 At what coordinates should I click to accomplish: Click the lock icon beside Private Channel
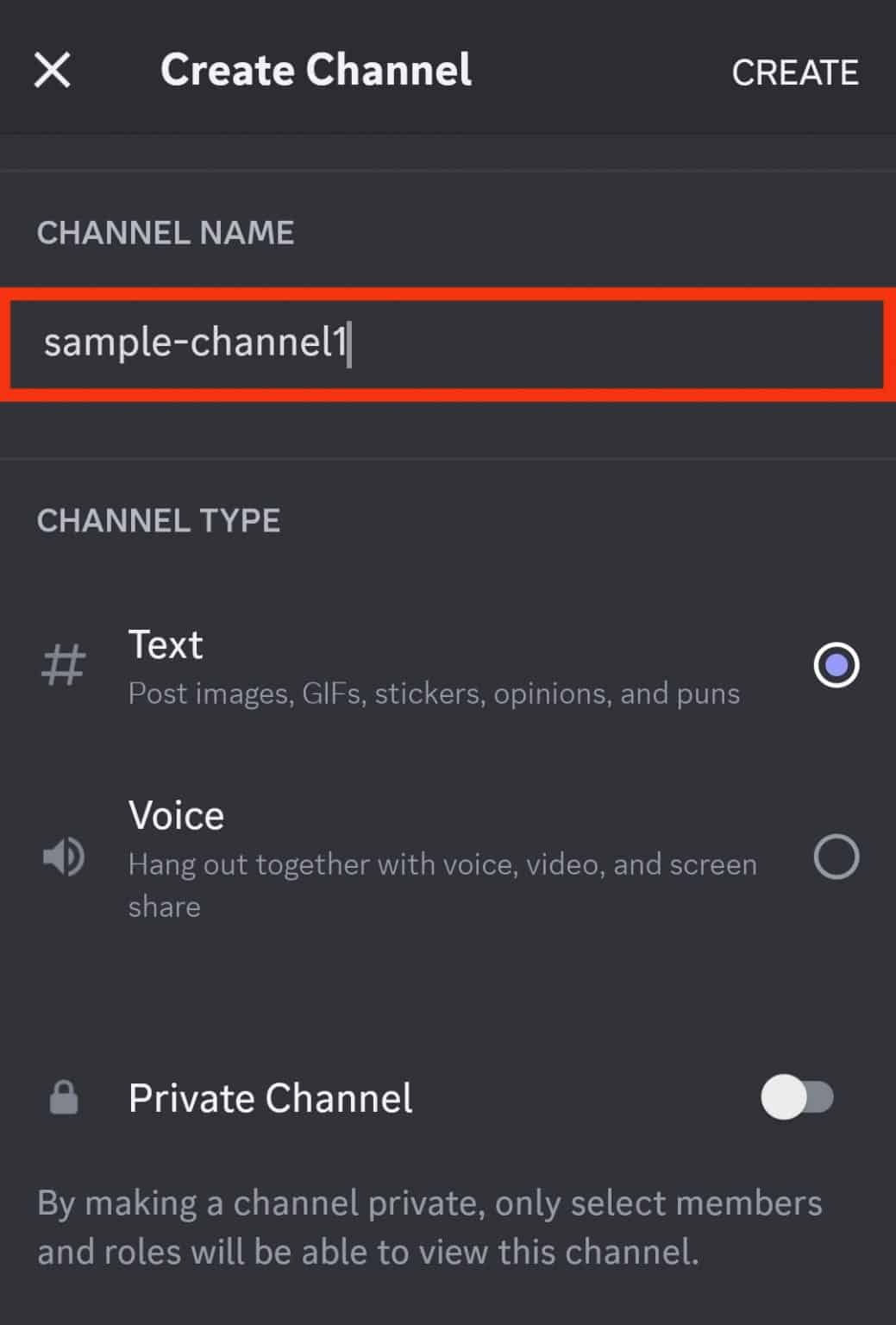[62, 1098]
